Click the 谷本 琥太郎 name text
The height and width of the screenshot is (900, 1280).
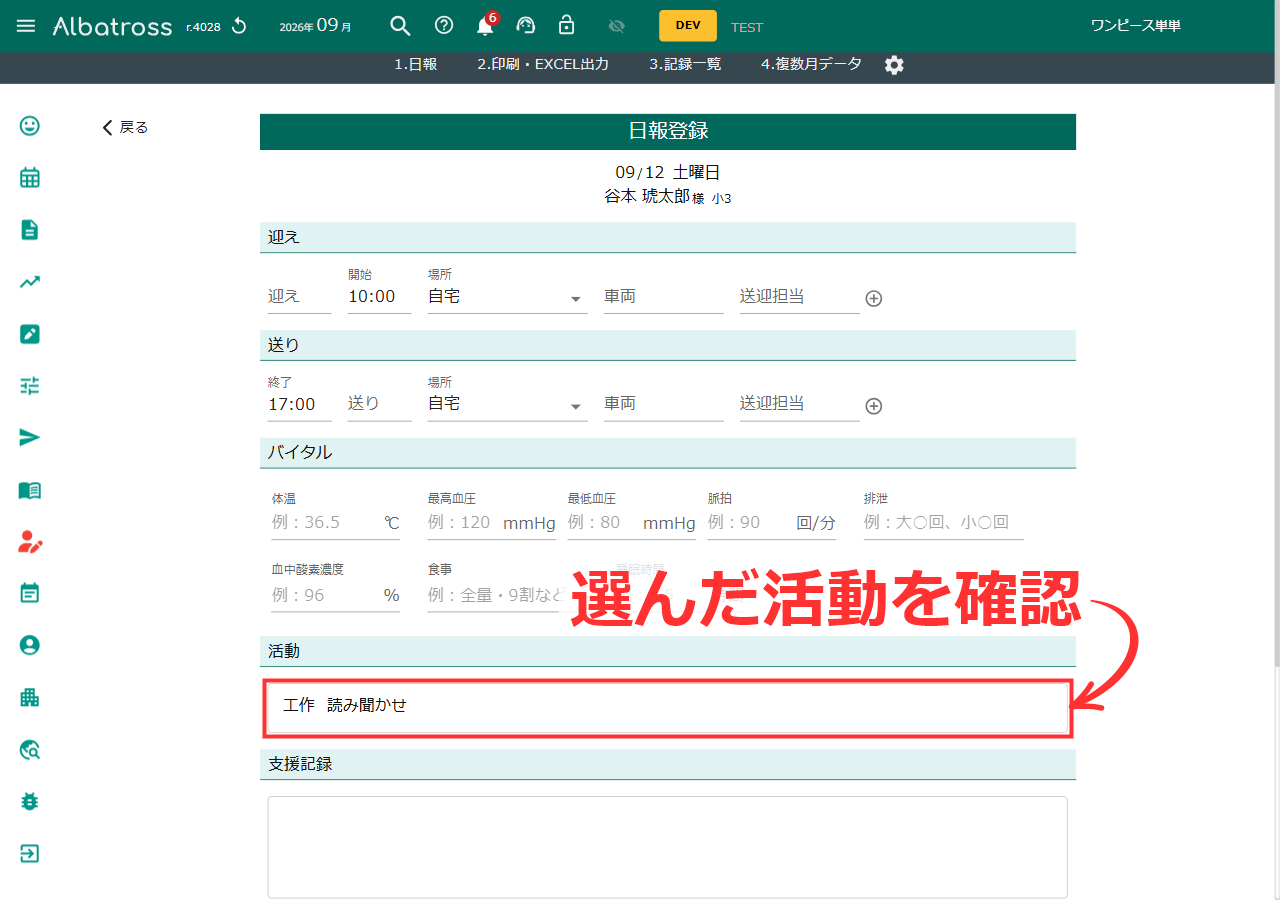pyautogui.click(x=647, y=197)
